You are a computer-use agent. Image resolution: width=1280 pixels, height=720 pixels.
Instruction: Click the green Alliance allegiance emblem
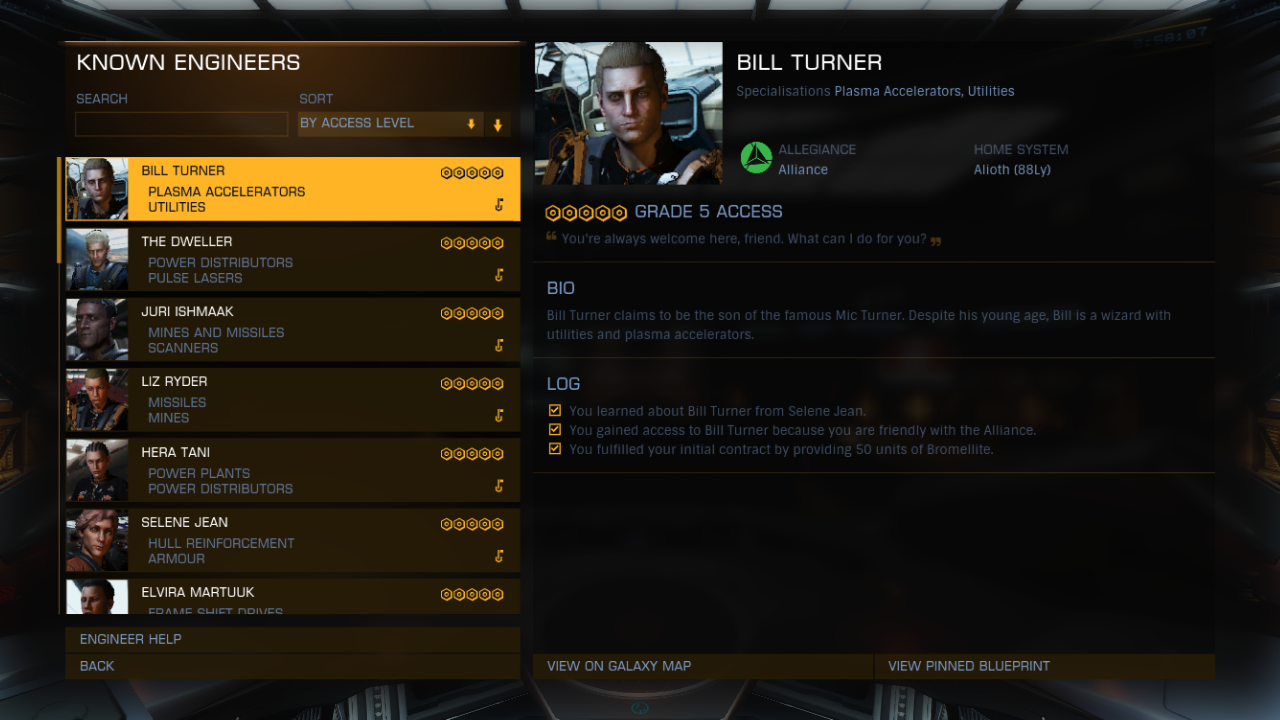tap(756, 158)
